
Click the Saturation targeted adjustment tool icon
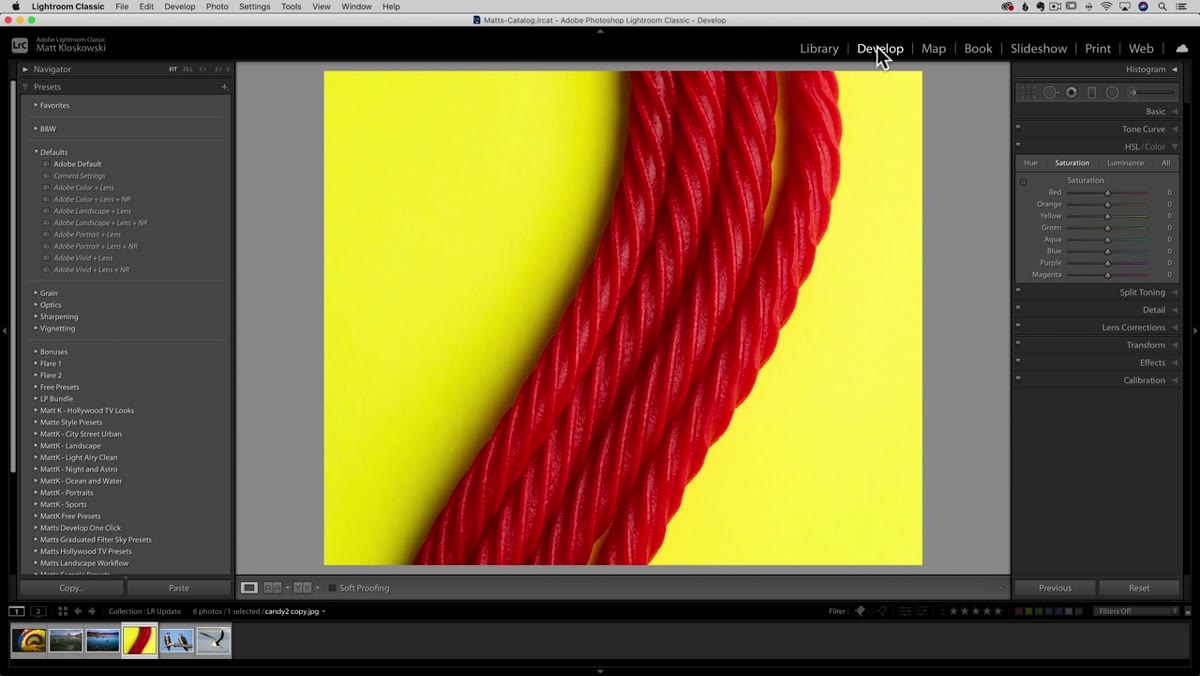click(x=1023, y=182)
